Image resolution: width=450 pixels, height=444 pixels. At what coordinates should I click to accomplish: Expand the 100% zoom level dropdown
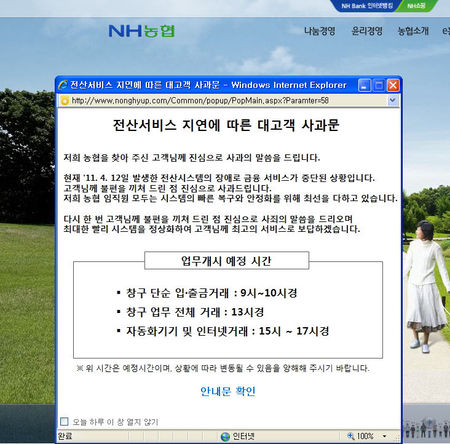pos(384,436)
